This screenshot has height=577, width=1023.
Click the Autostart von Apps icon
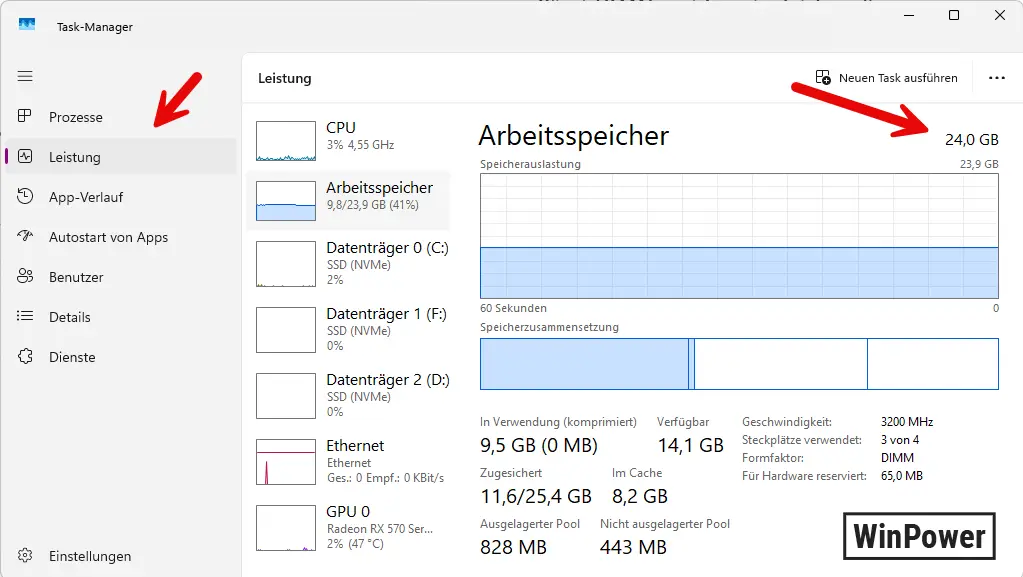click(x=26, y=237)
